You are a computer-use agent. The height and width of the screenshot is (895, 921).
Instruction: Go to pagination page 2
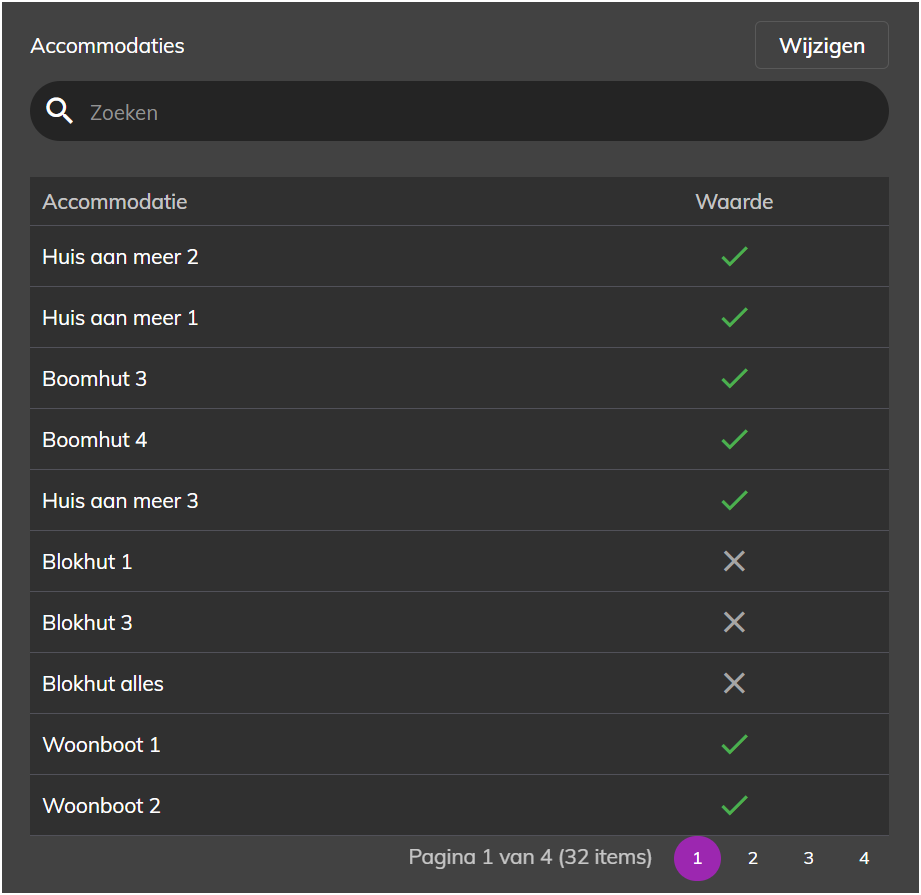(x=752, y=859)
